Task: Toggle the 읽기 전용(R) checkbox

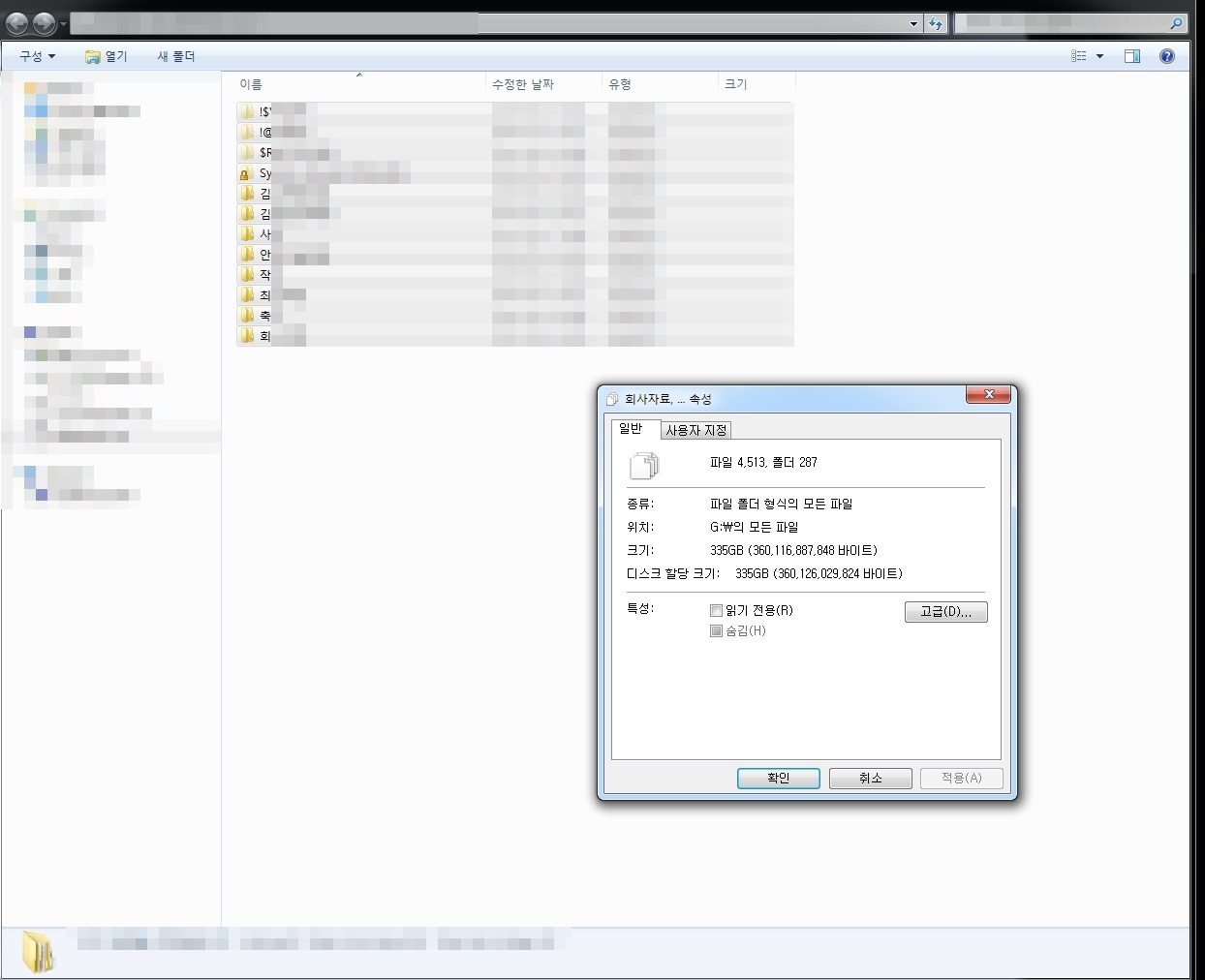Action: [x=716, y=610]
